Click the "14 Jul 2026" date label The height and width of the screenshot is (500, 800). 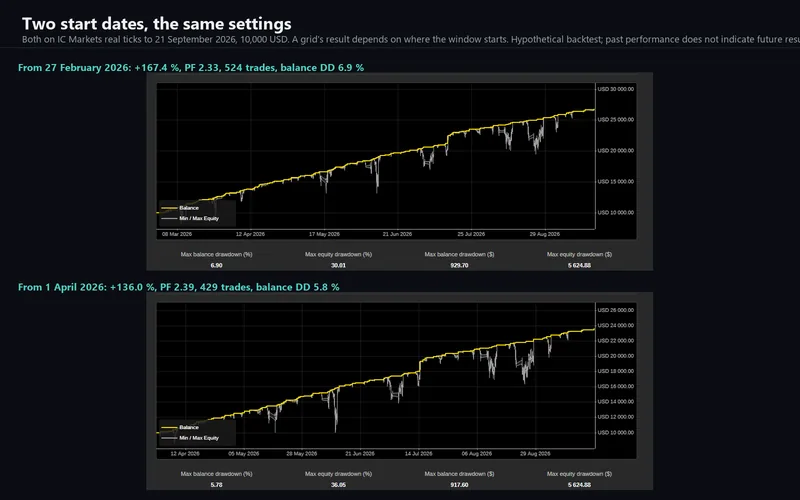click(418, 454)
